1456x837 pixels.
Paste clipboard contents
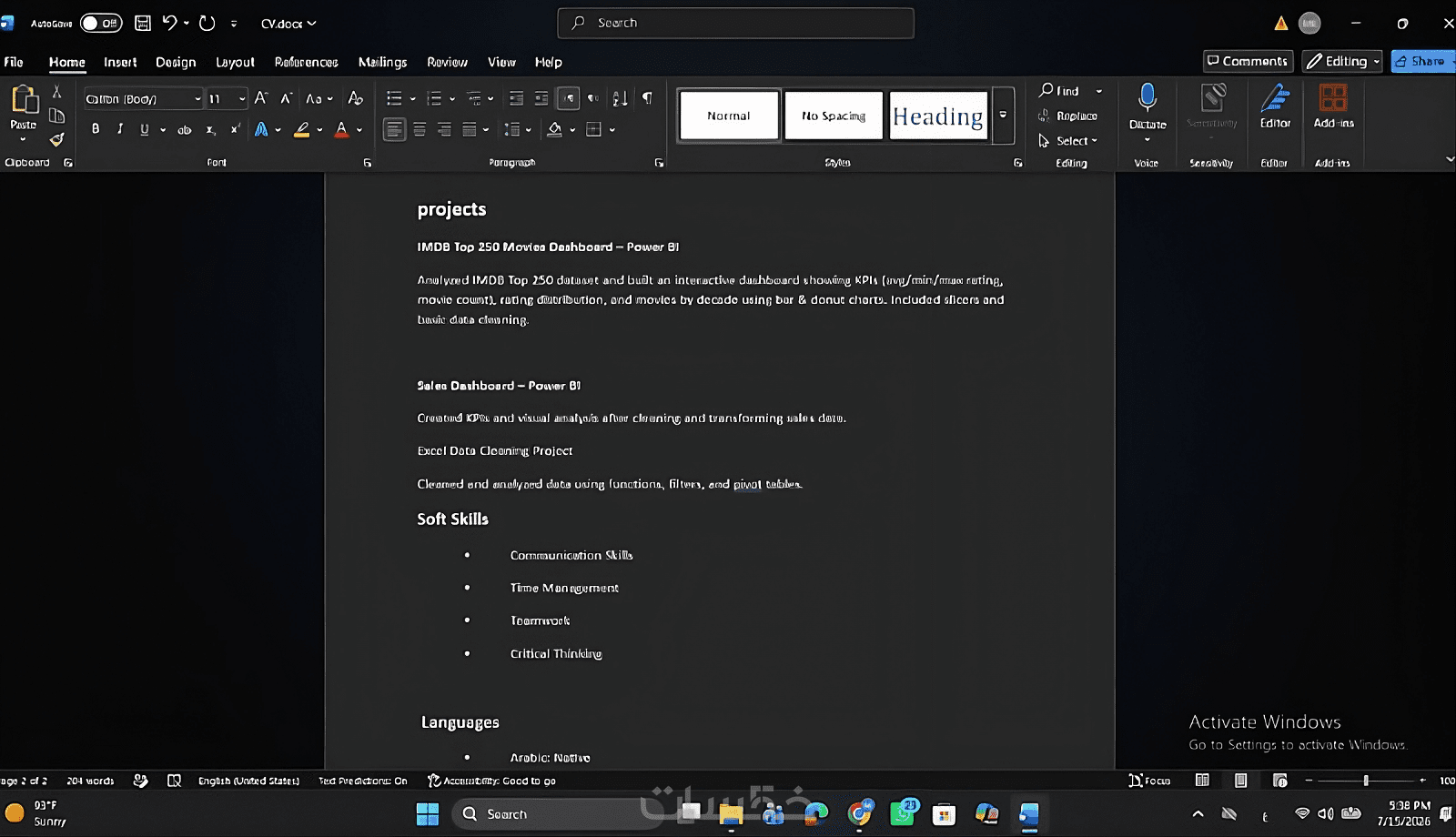(x=24, y=107)
